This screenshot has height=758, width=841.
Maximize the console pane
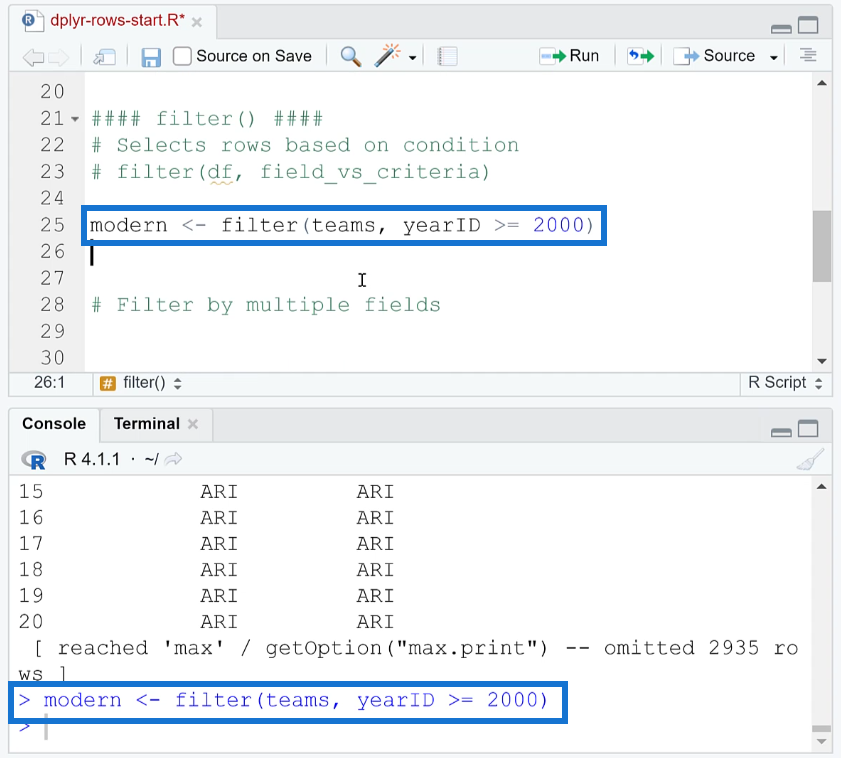(808, 429)
